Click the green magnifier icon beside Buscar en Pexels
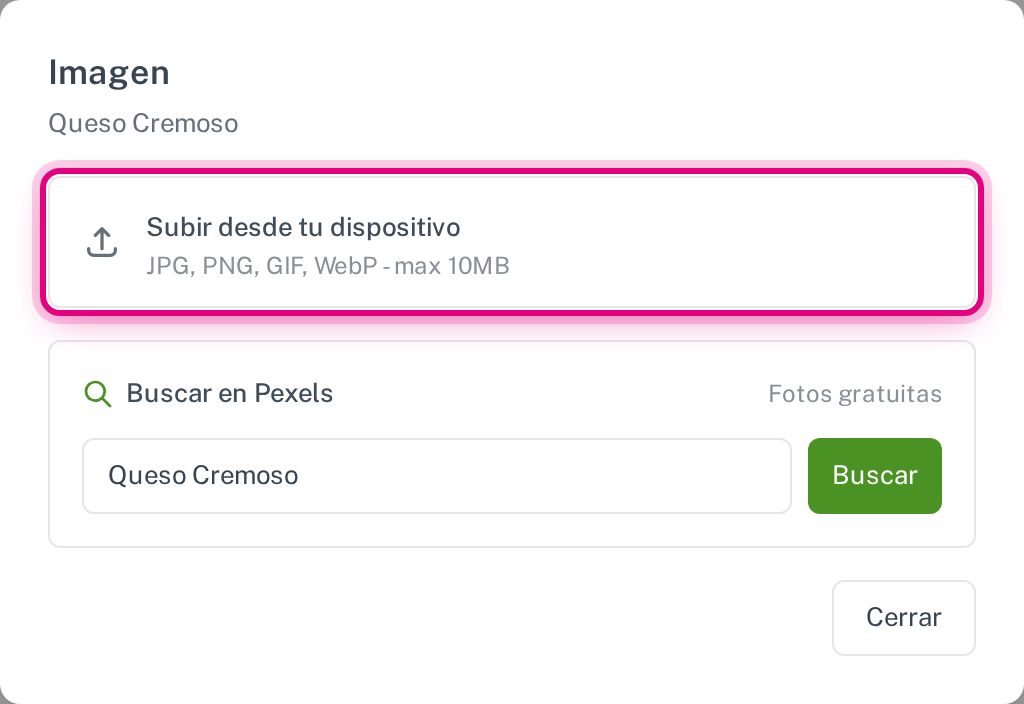This screenshot has width=1024, height=704. [98, 394]
